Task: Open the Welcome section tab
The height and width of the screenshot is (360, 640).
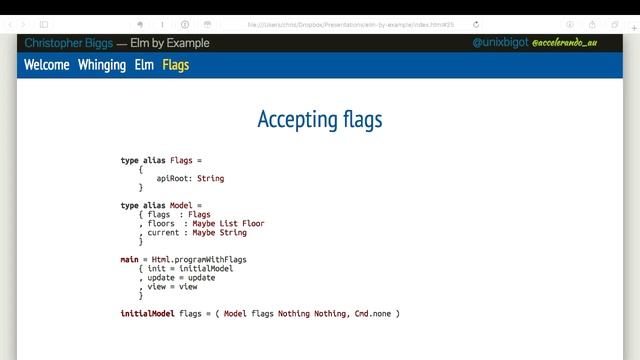Action: pos(47,65)
